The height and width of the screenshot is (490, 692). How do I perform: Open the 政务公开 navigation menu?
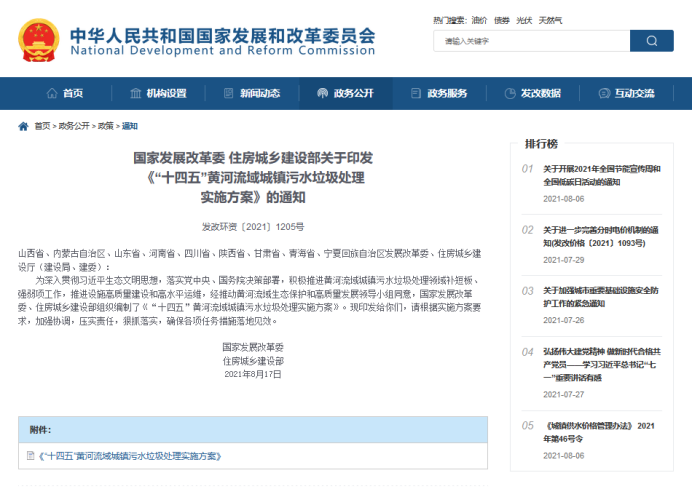click(x=346, y=93)
